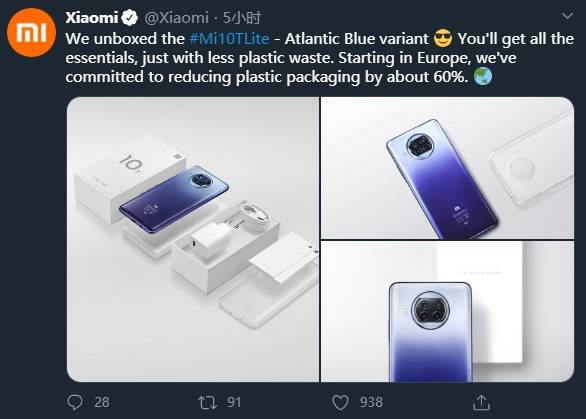Click the globe emoji after 60%

coord(483,77)
